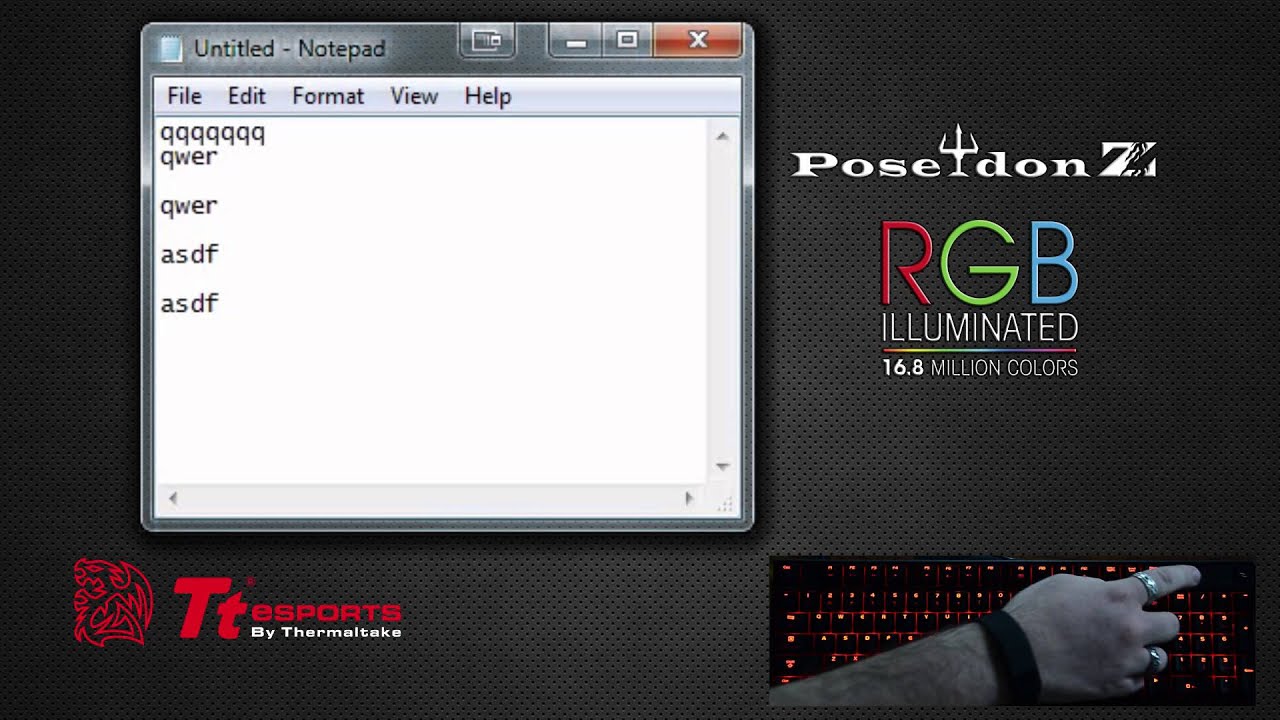Open the File menu in Notepad

[x=184, y=96]
